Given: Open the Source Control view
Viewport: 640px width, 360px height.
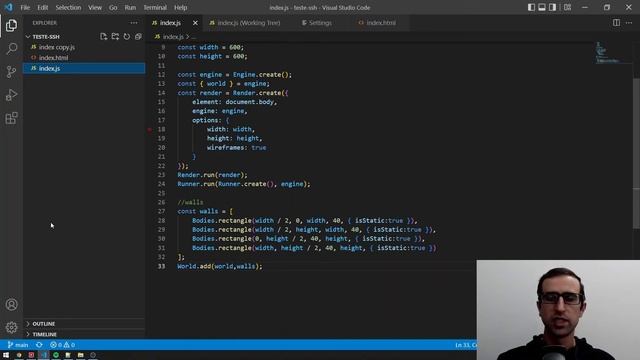Looking at the screenshot, I should click(x=11, y=72).
